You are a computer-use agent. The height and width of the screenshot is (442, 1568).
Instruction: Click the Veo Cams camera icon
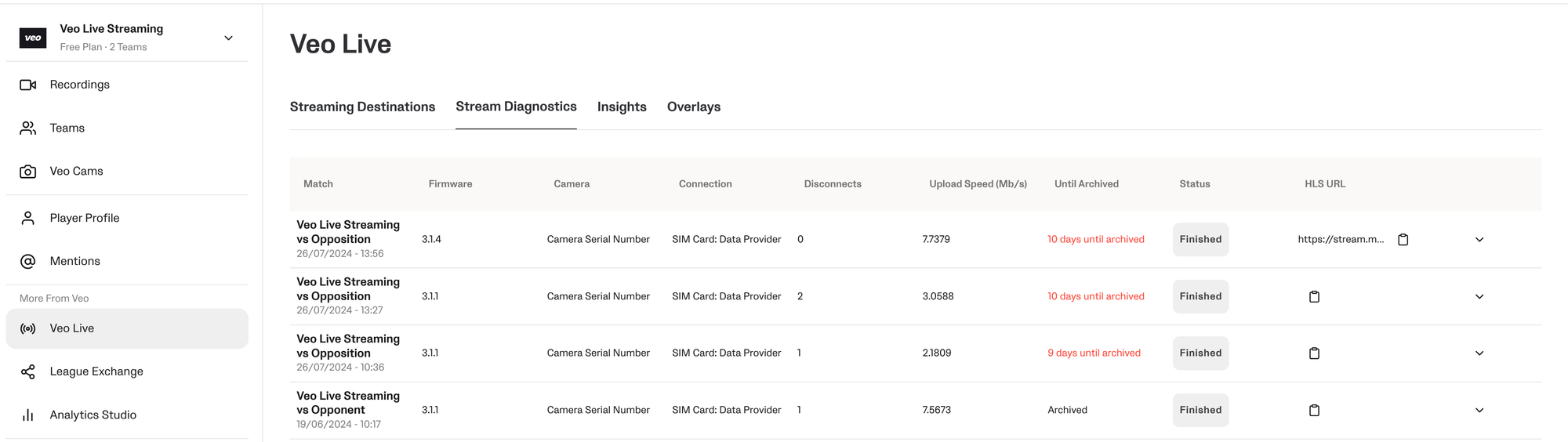click(x=28, y=171)
